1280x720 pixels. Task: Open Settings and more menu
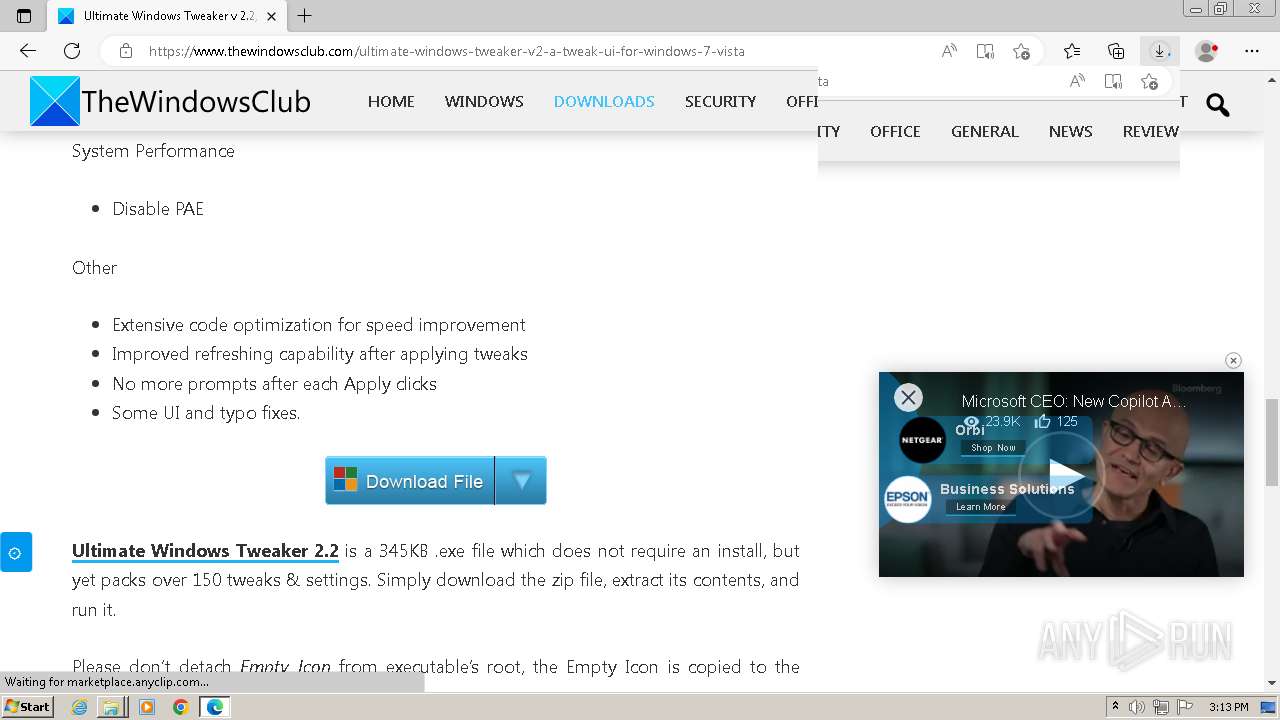tap(1252, 51)
